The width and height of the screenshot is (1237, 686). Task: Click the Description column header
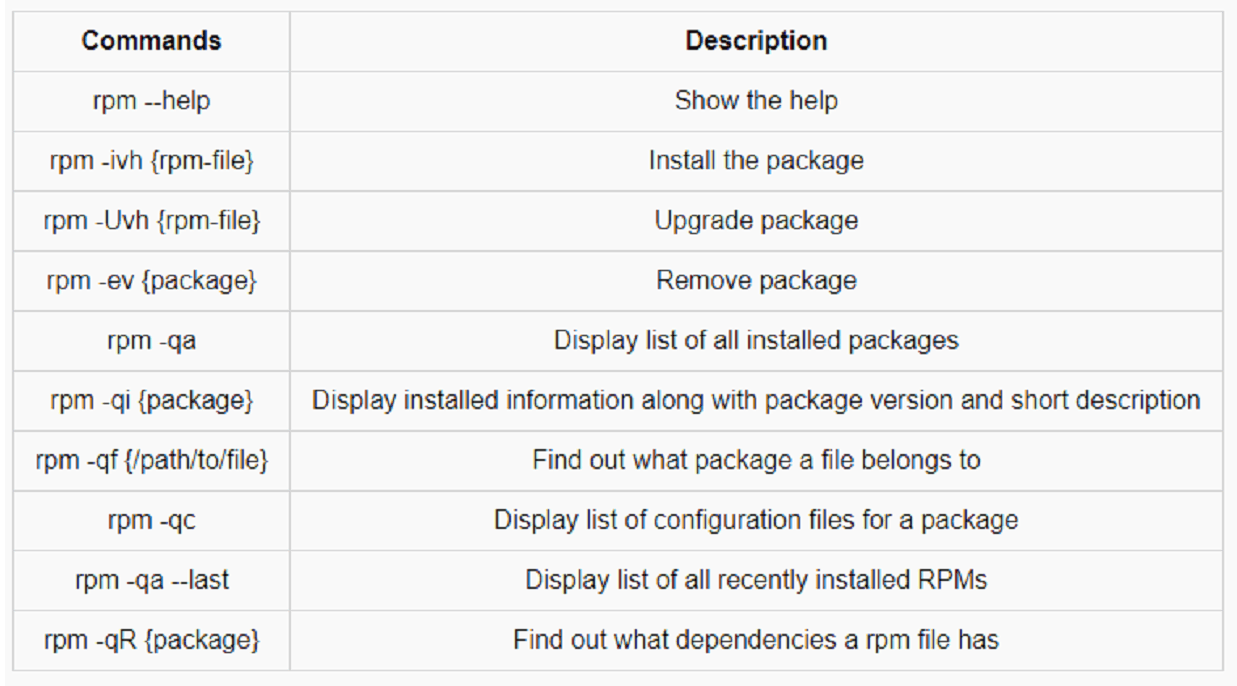(x=756, y=41)
